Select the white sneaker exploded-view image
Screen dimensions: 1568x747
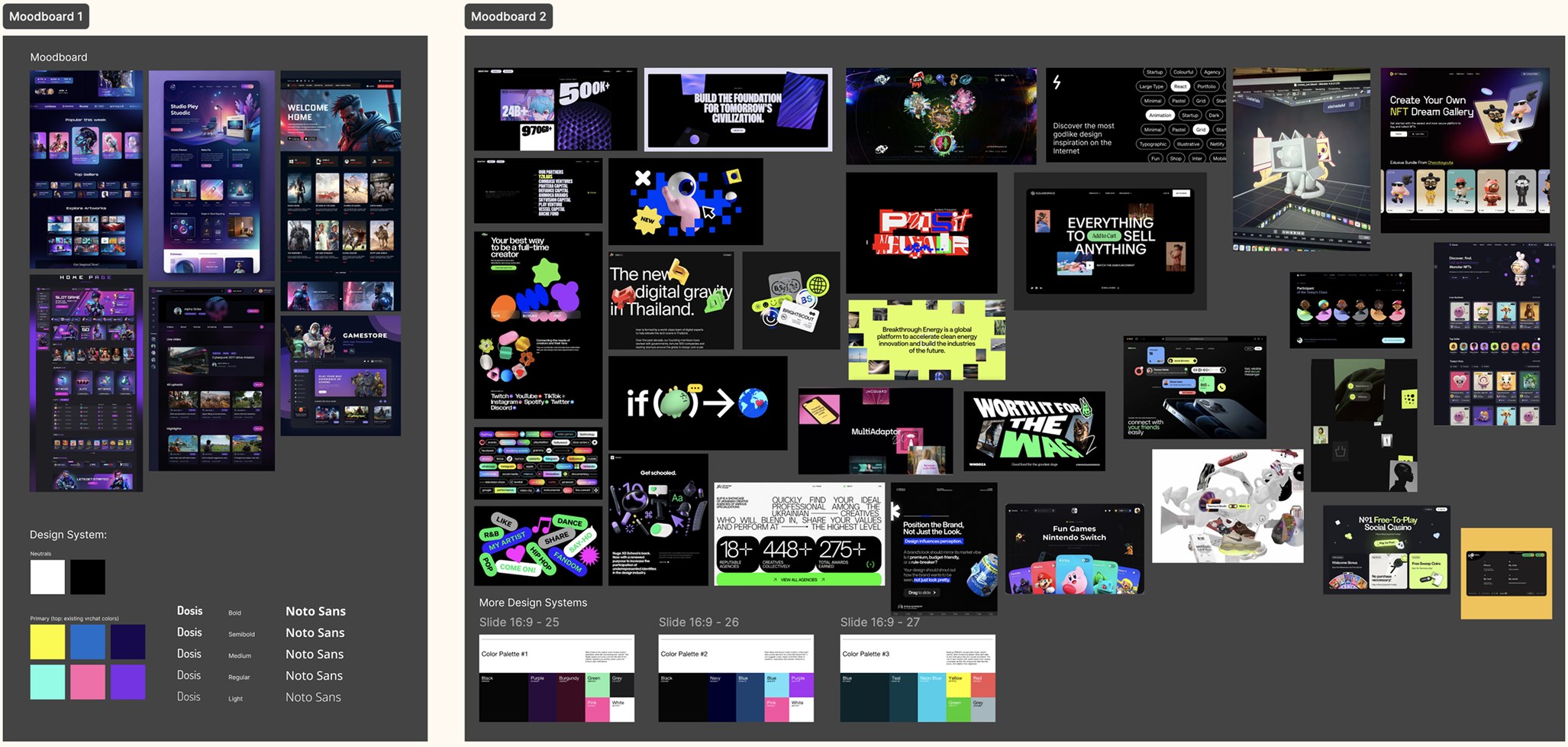pos(1228,506)
